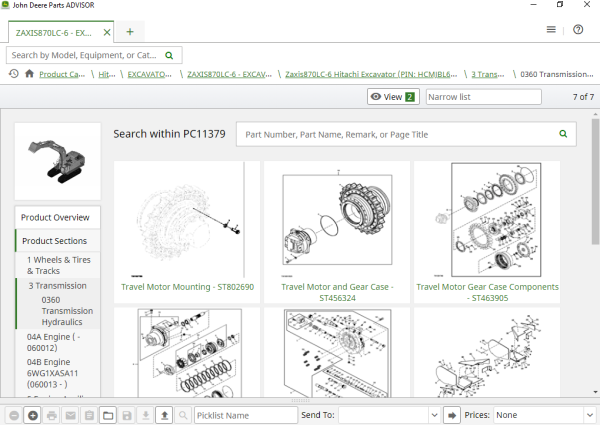Select the Product Sections tab

pos(57,241)
